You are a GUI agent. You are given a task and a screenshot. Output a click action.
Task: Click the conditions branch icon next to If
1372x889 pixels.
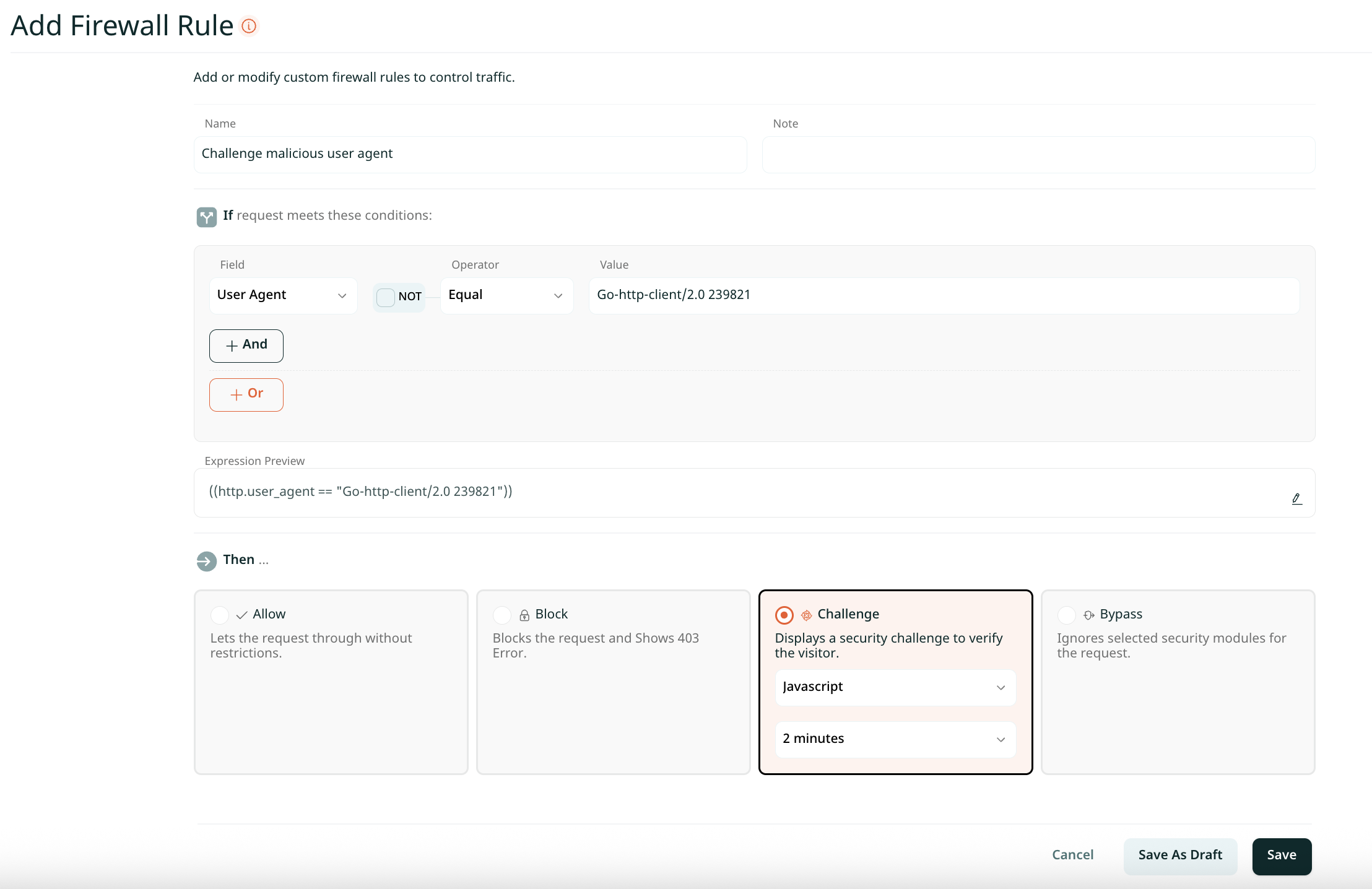coord(206,217)
